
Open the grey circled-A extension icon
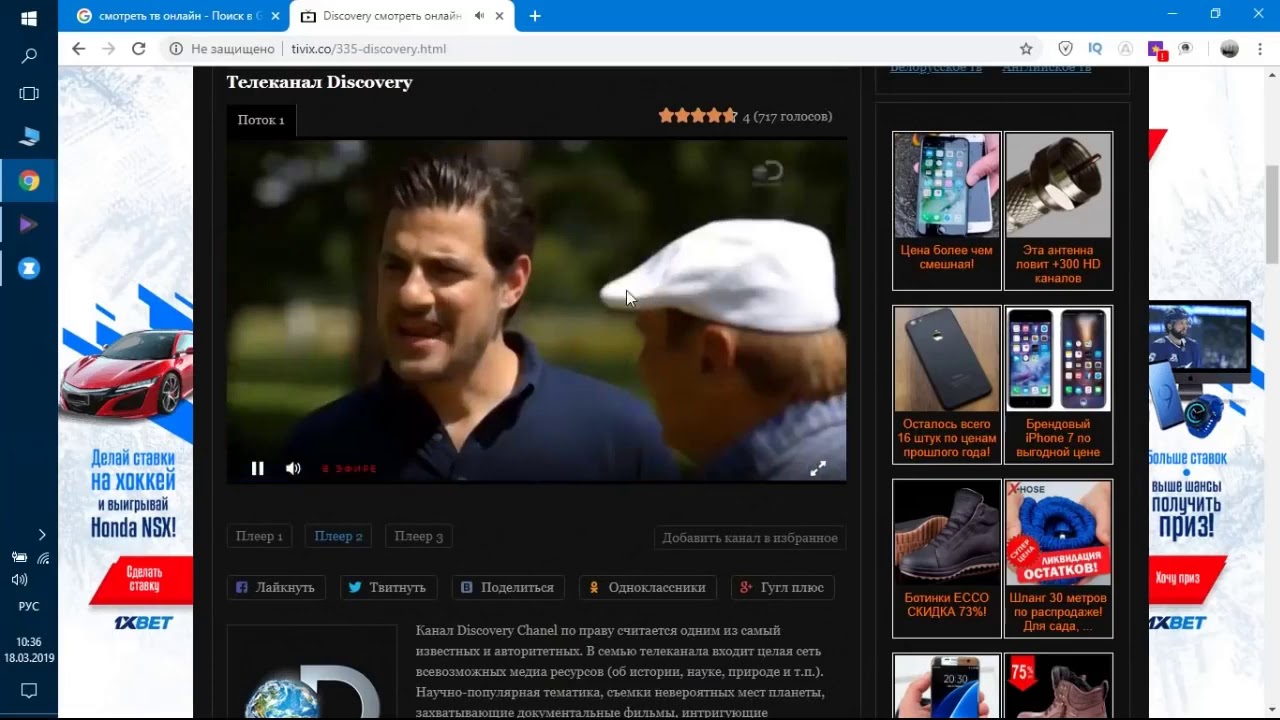click(x=1125, y=48)
